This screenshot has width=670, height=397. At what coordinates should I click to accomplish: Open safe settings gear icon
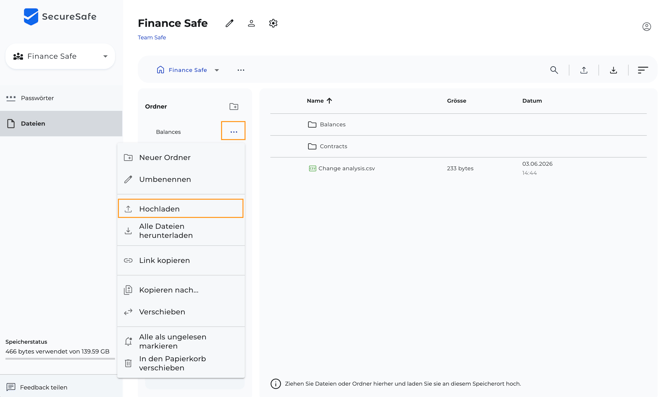point(273,24)
